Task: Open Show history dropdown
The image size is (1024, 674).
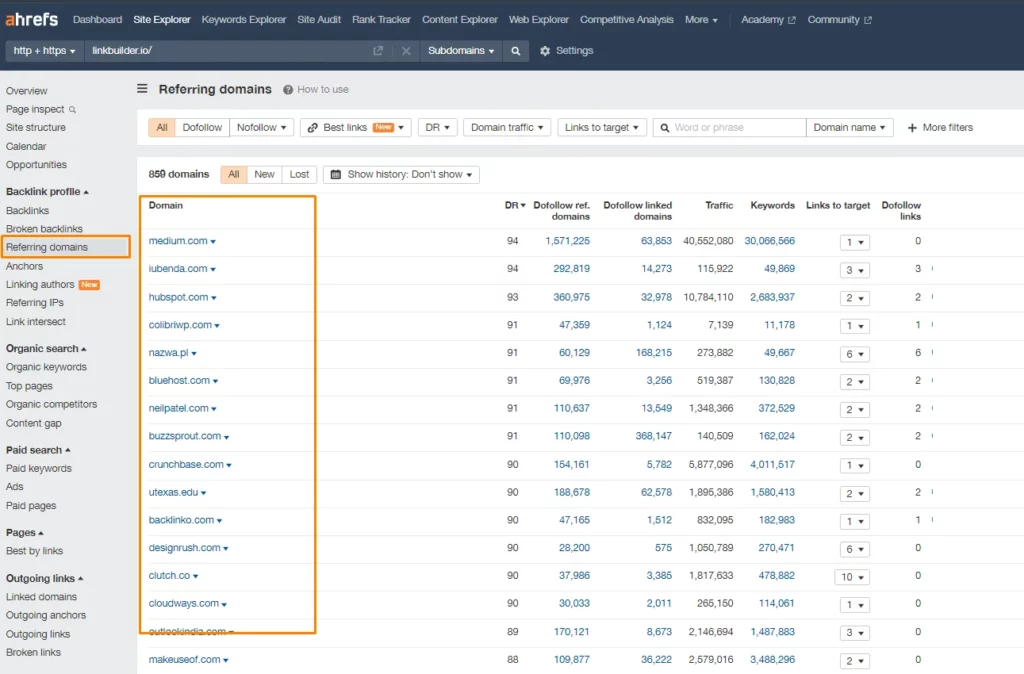Action: 401,174
